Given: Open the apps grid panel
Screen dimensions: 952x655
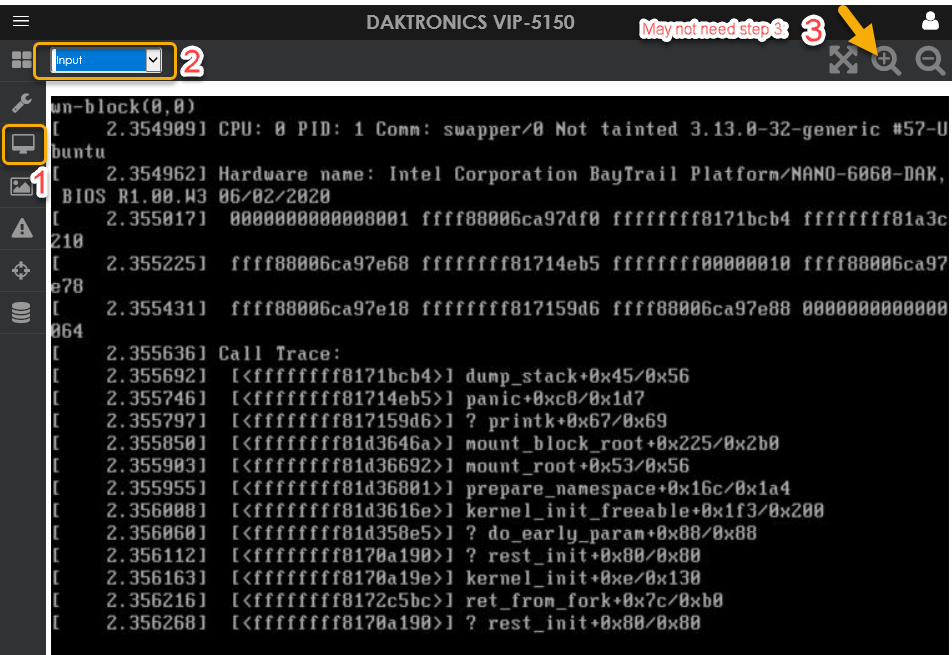Looking at the screenshot, I should tap(21, 59).
